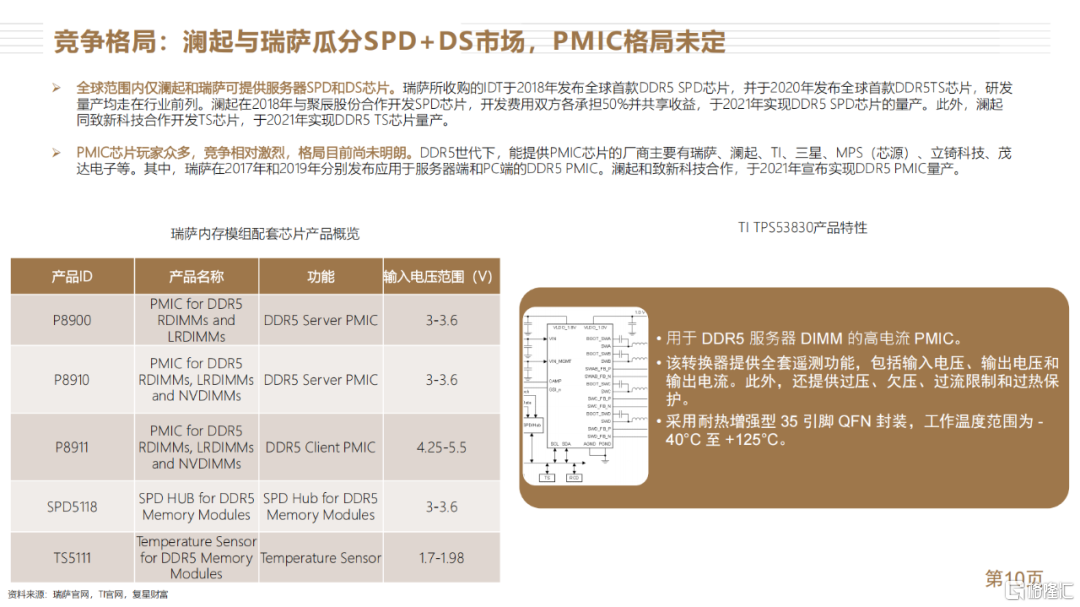Click the "P8900" product ID cell
Screen dimensions: 1080x607
coord(72,320)
